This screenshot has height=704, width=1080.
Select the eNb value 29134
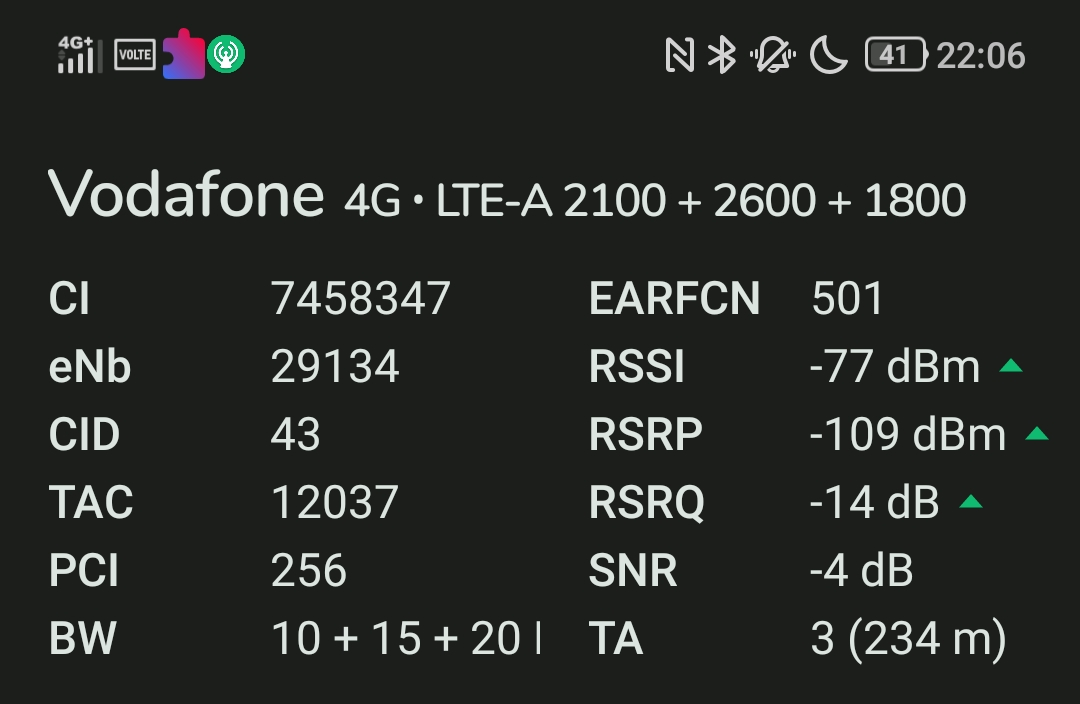(335, 366)
